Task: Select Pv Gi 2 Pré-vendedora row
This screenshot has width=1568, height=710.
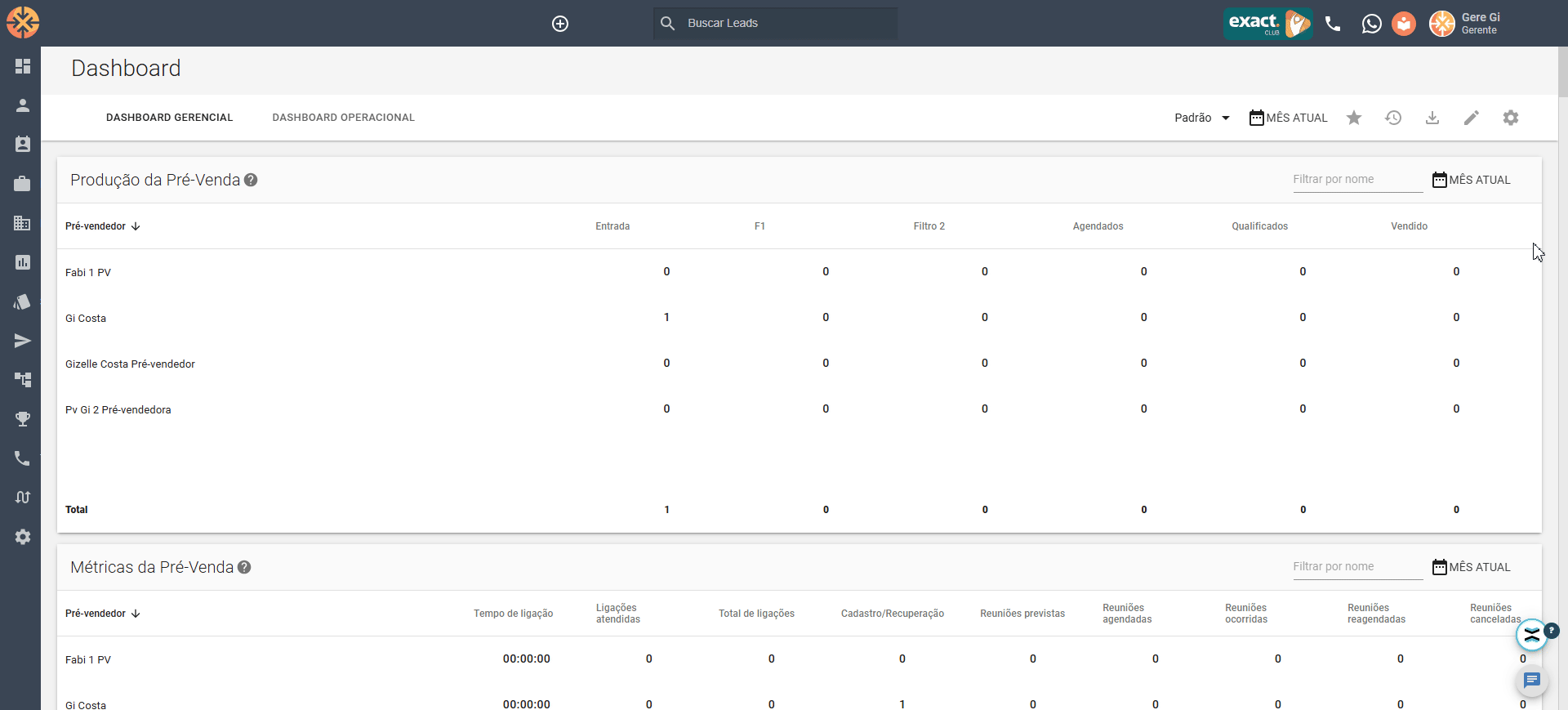Action: point(800,409)
